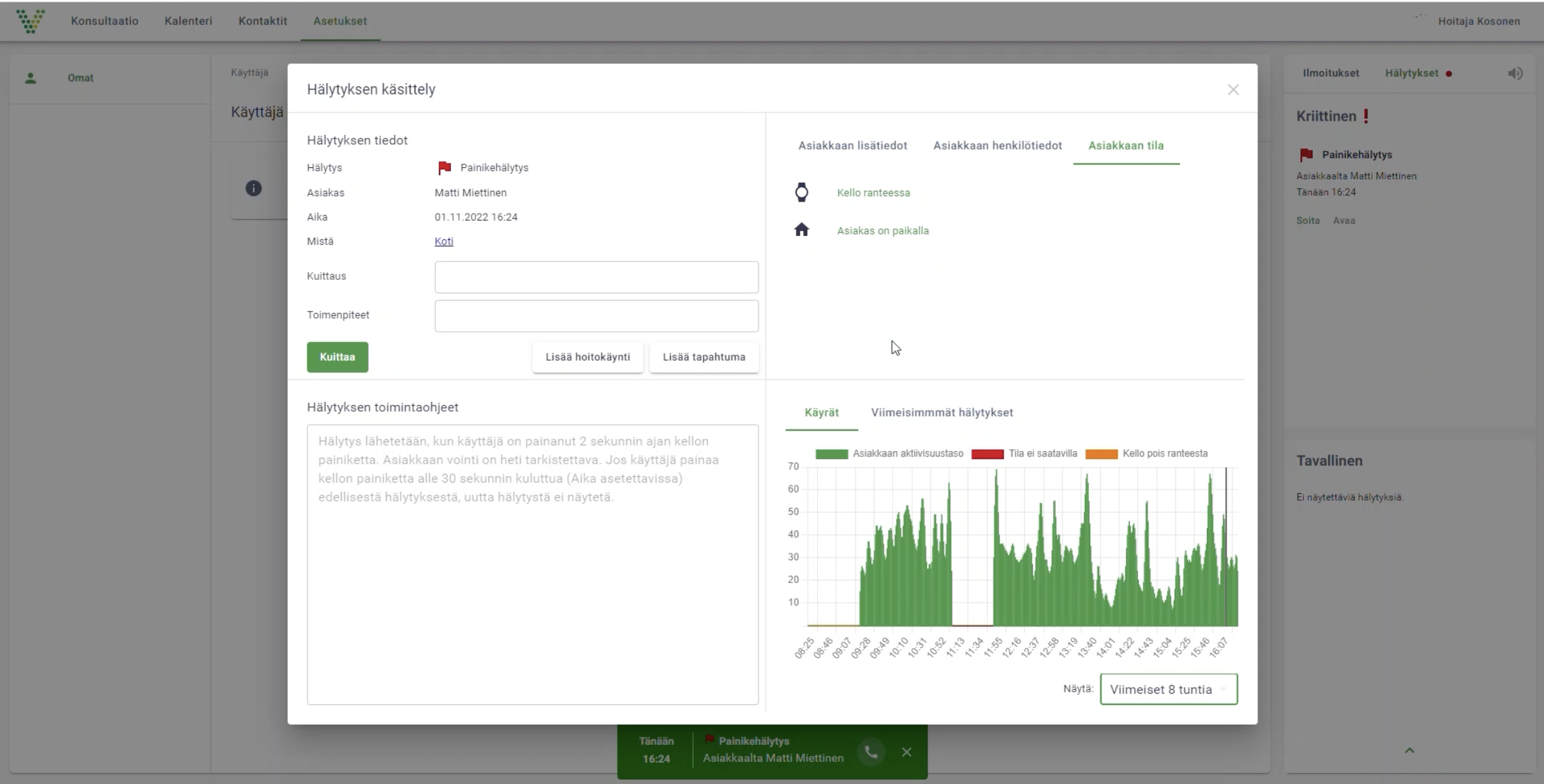Click Soita in the critical alert
1544x784 pixels.
point(1307,220)
